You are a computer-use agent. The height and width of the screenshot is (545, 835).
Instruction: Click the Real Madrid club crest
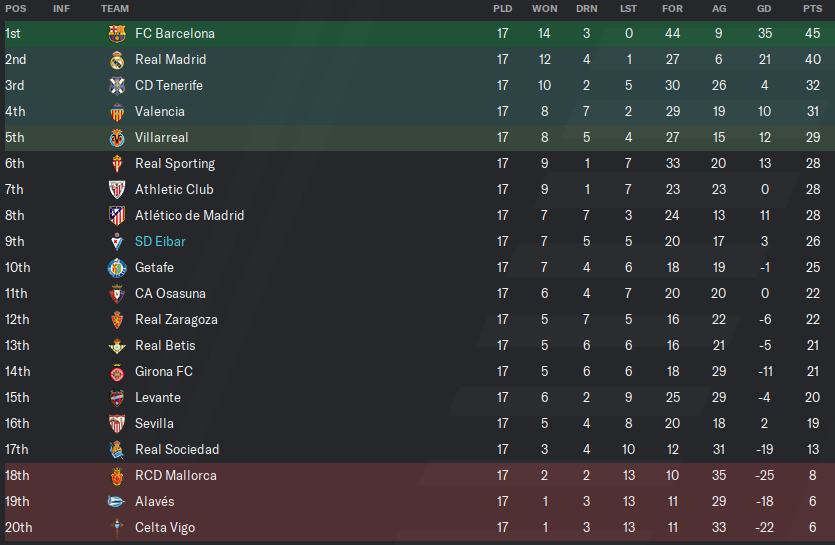pyautogui.click(x=117, y=60)
